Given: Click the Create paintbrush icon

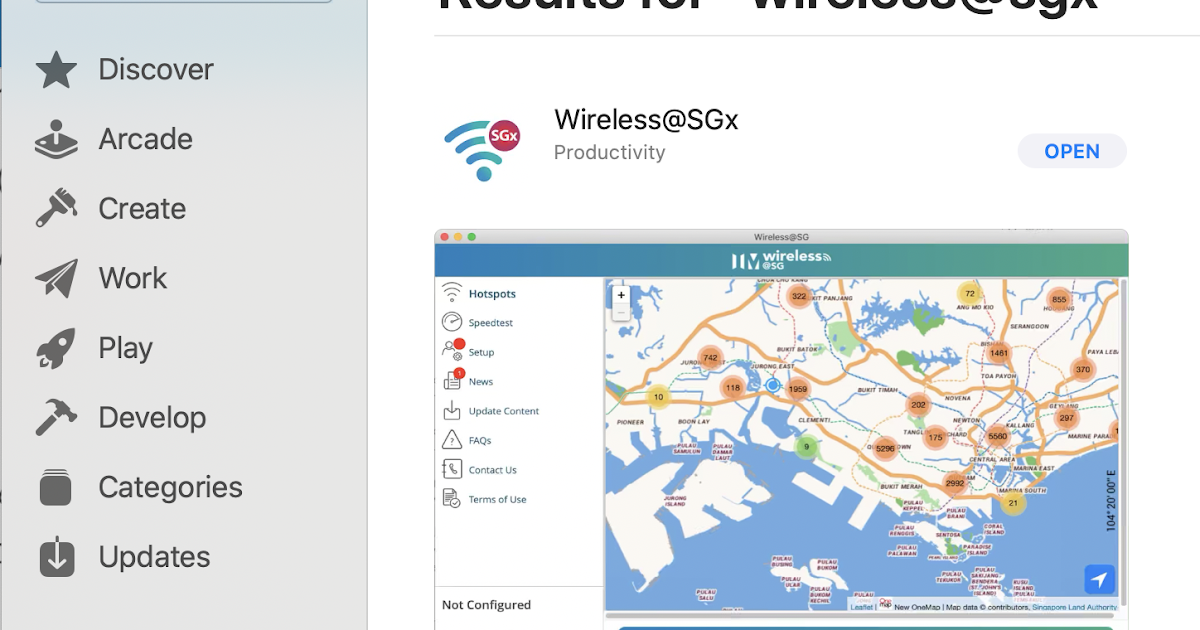Looking at the screenshot, I should (x=56, y=208).
